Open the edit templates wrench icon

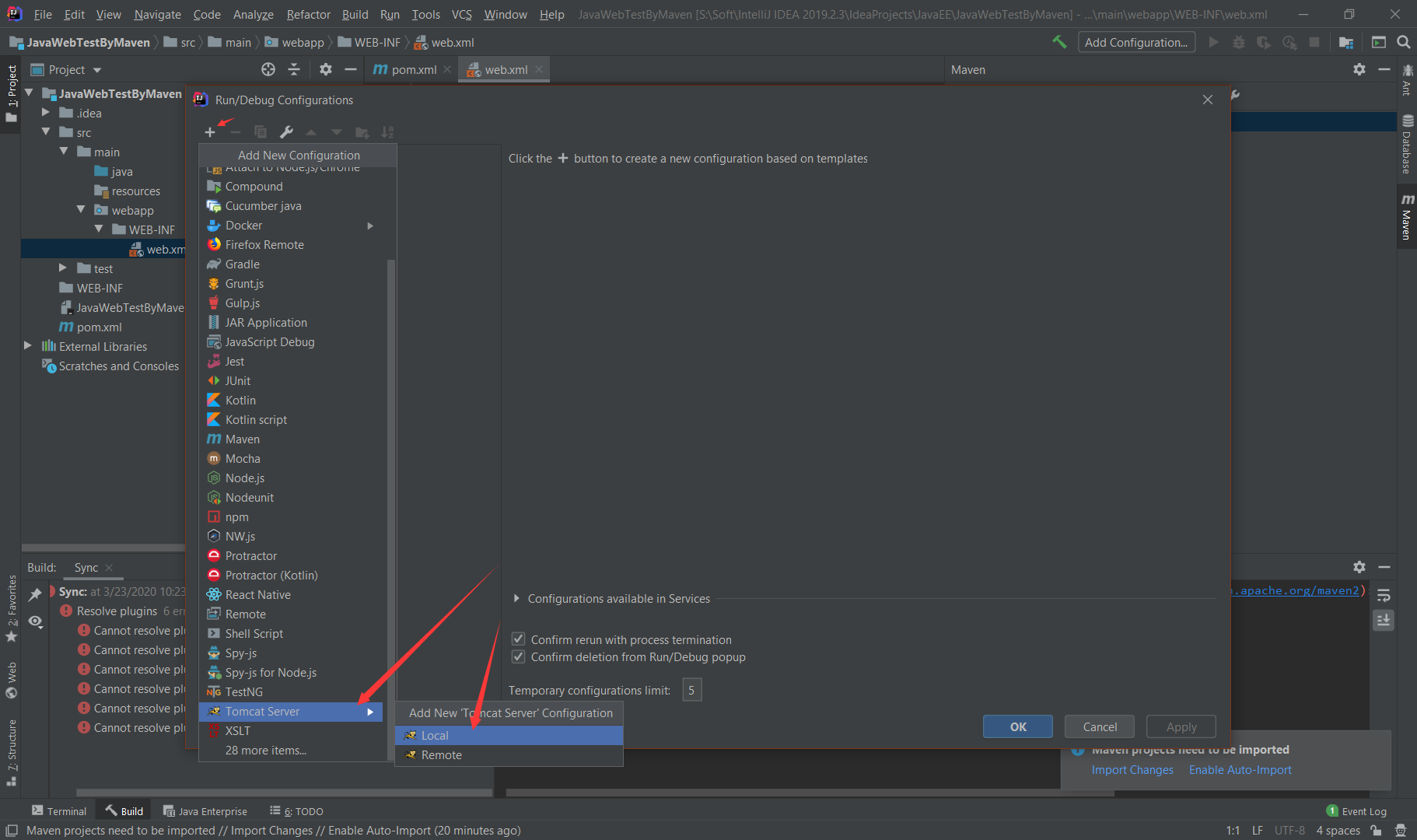(286, 132)
